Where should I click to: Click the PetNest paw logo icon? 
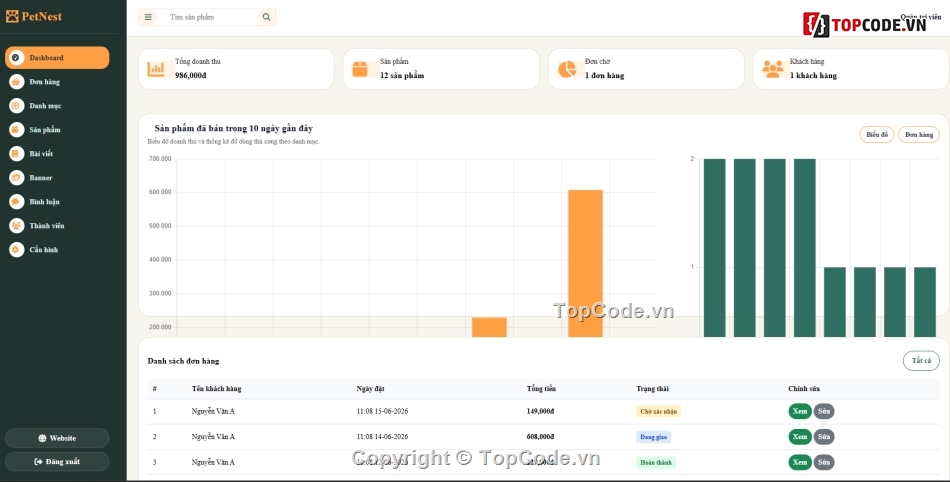12,16
